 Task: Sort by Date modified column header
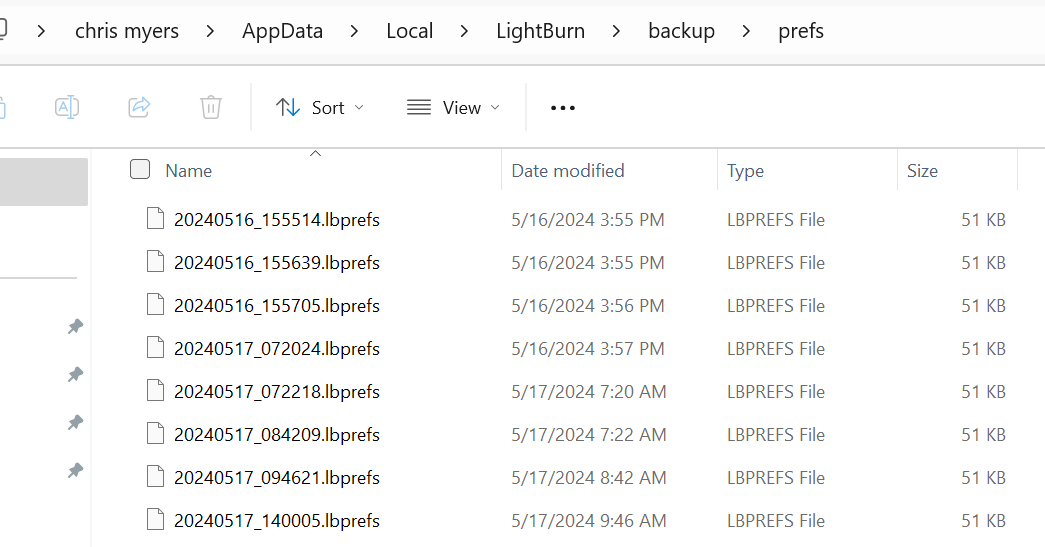(568, 171)
